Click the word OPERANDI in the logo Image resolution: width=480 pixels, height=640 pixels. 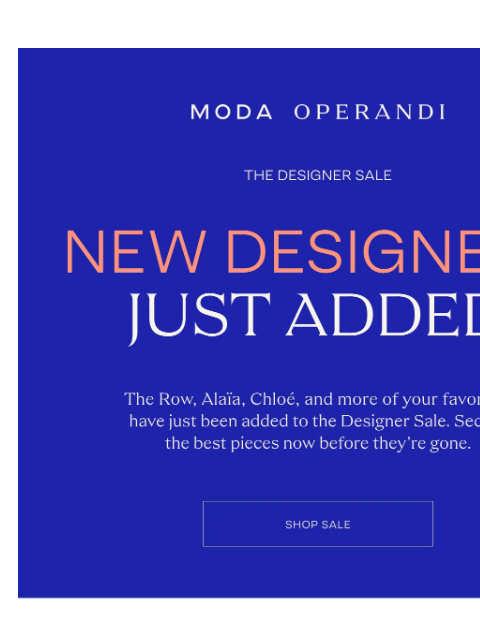(x=370, y=112)
